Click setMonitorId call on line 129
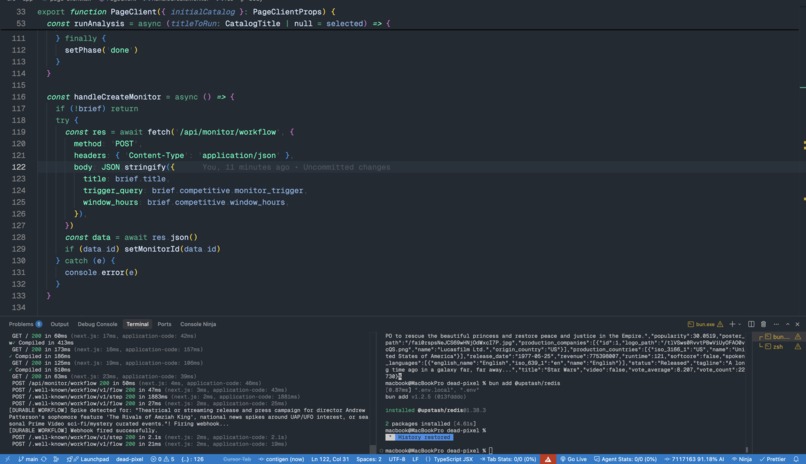Image resolution: width=806 pixels, height=464 pixels. point(172,249)
